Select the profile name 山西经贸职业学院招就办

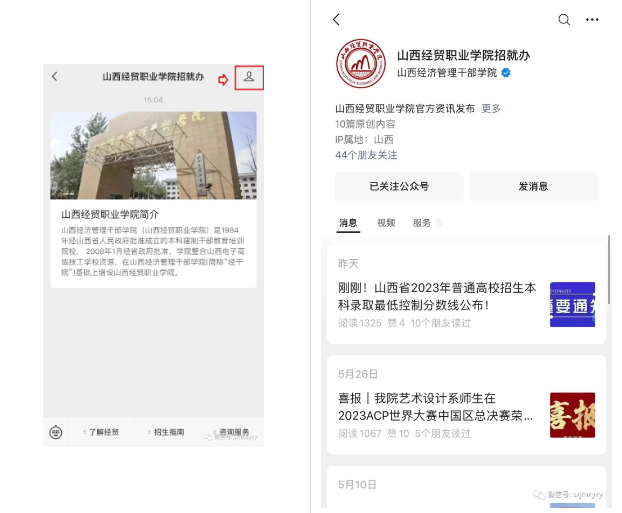[464, 55]
